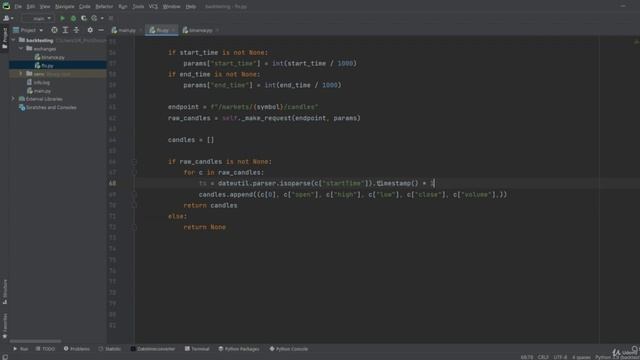Open the File menu

(18, 7)
